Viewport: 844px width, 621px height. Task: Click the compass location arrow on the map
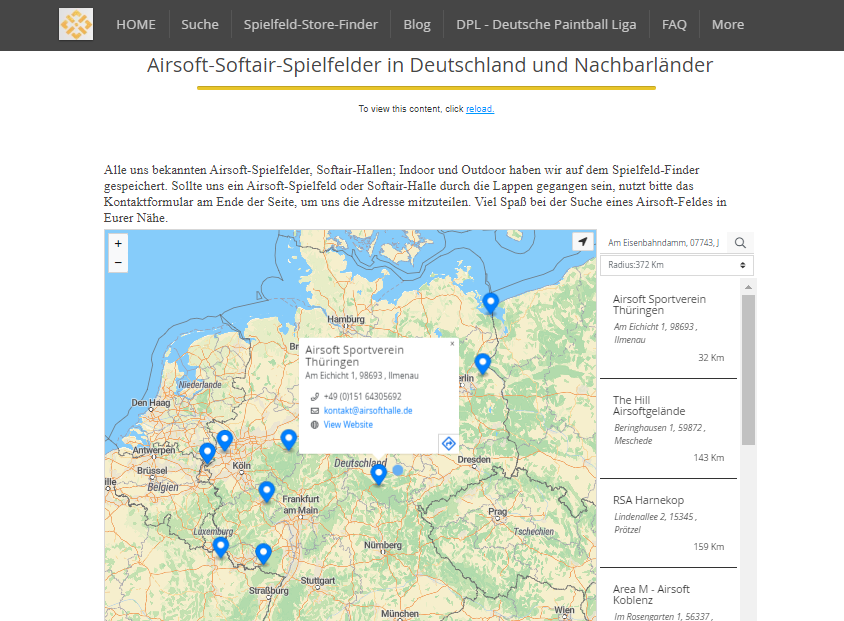click(x=583, y=242)
